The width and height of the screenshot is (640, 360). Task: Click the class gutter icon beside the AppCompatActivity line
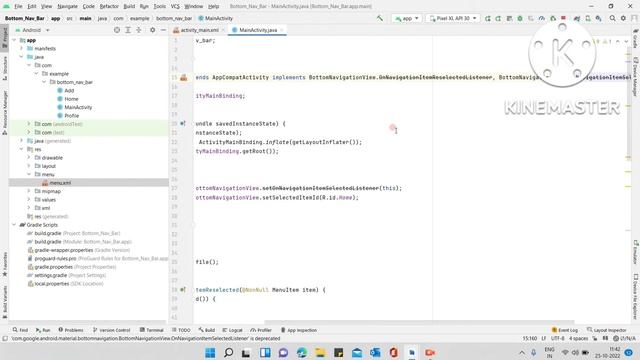(x=184, y=77)
